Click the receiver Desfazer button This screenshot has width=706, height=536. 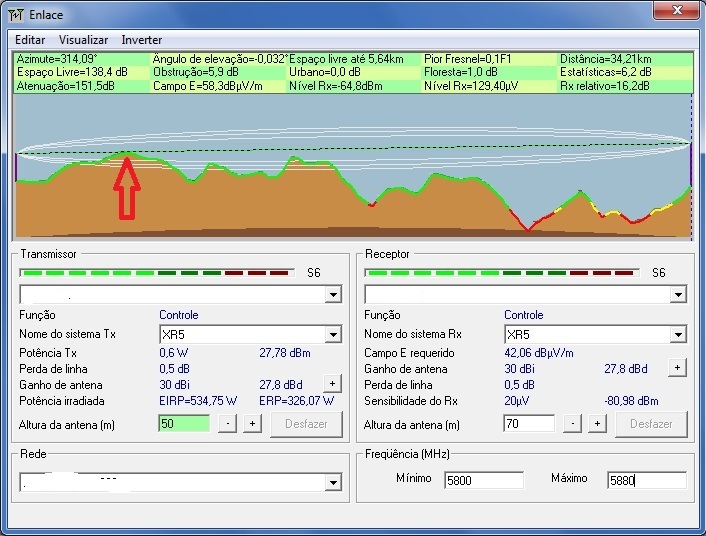651,424
